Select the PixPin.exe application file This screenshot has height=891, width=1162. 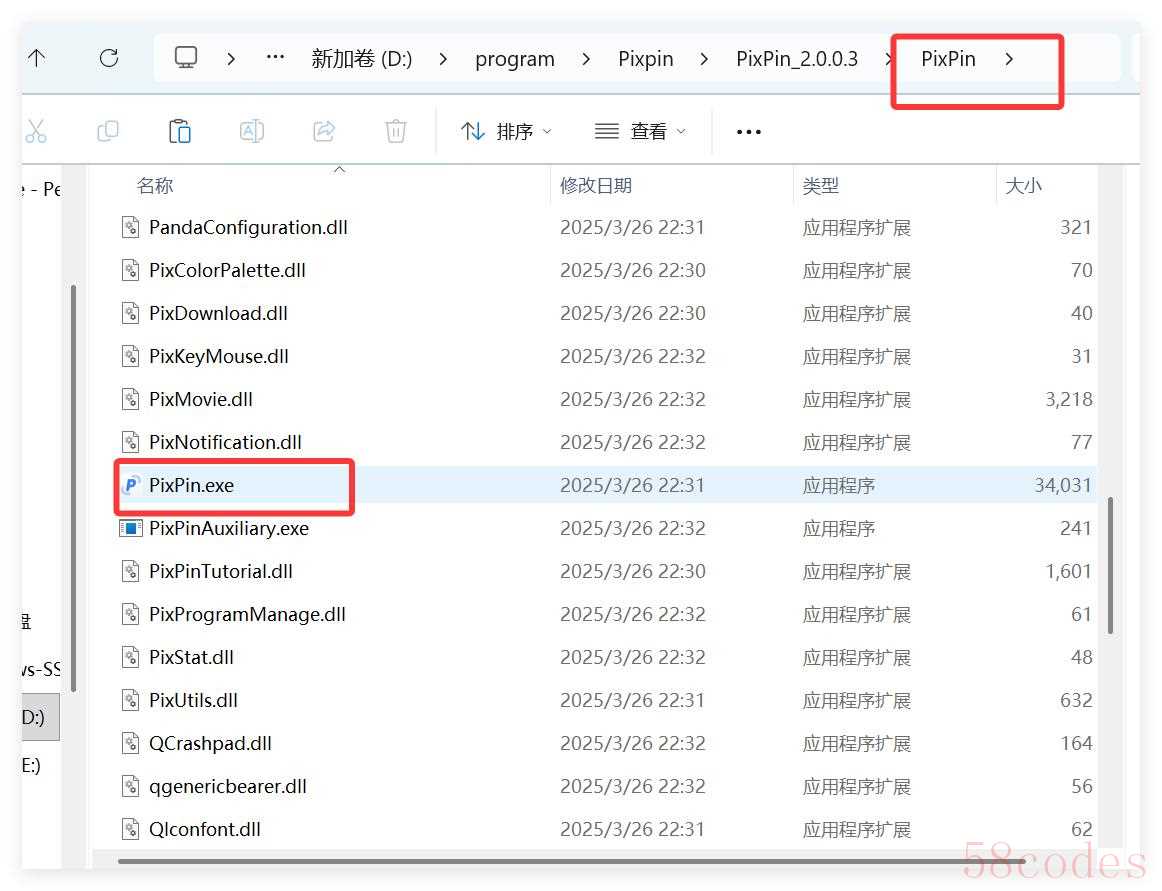coord(191,485)
